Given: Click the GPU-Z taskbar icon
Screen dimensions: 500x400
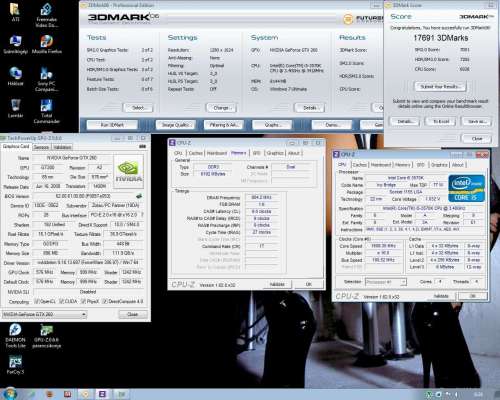Looking at the screenshot, I should 122,394.
